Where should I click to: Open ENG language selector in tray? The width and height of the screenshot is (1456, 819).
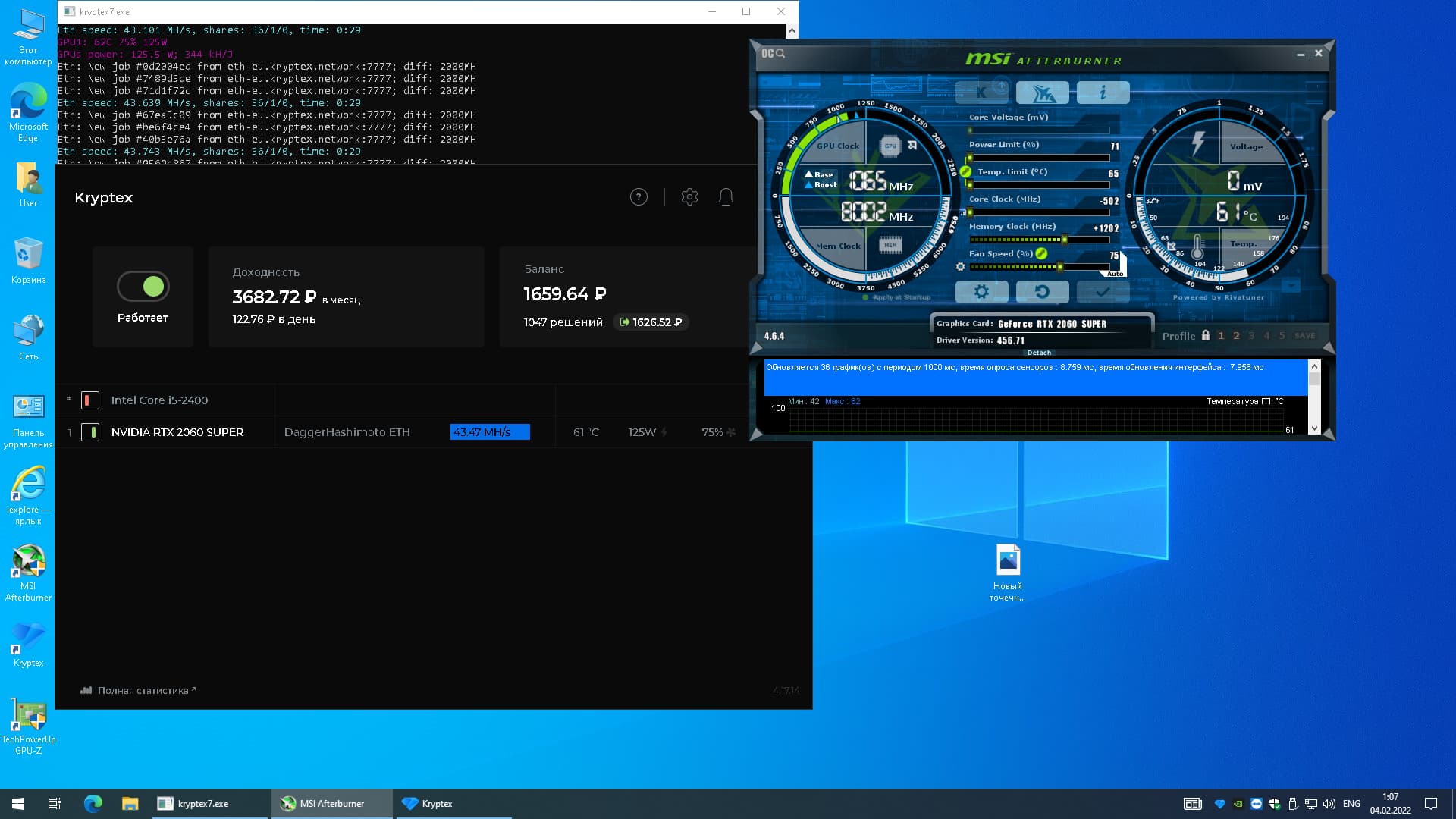[x=1351, y=804]
